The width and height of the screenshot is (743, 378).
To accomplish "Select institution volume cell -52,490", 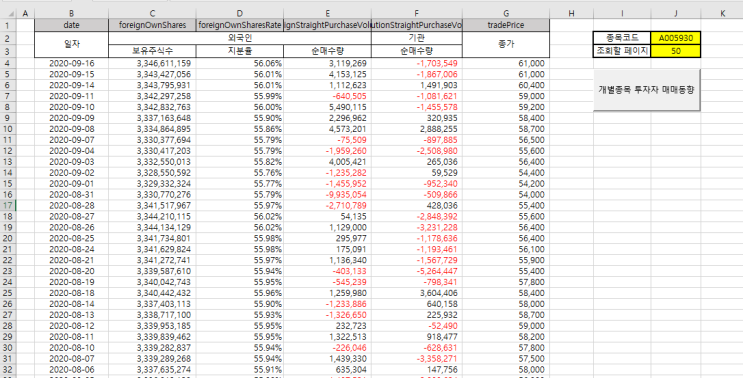I will tap(417, 326).
